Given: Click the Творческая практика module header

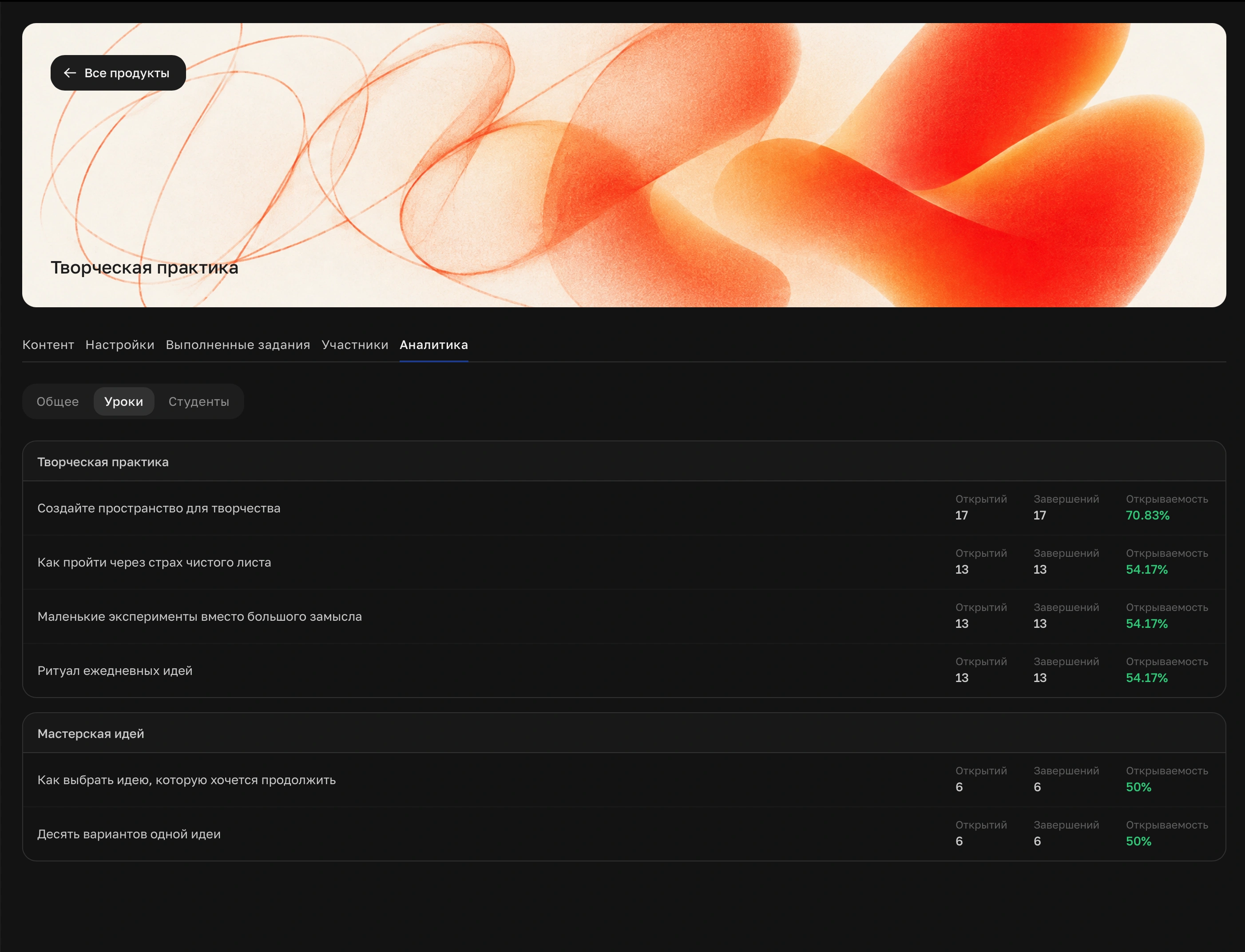Looking at the screenshot, I should click(x=624, y=462).
